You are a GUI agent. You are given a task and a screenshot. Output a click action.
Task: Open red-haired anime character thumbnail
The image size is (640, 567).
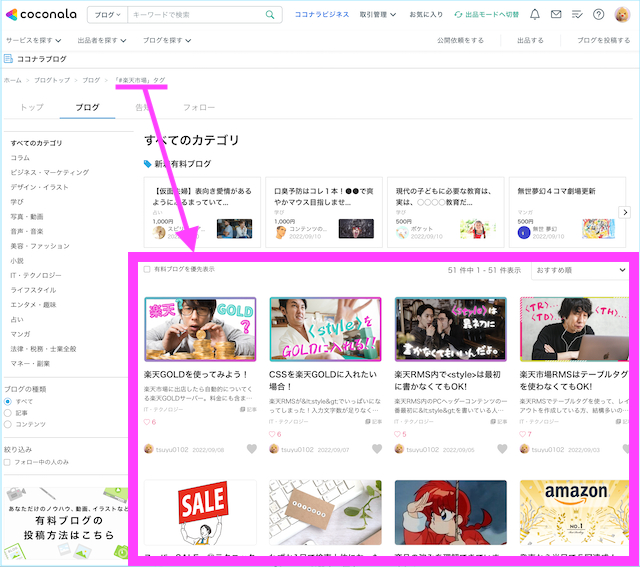451,513
